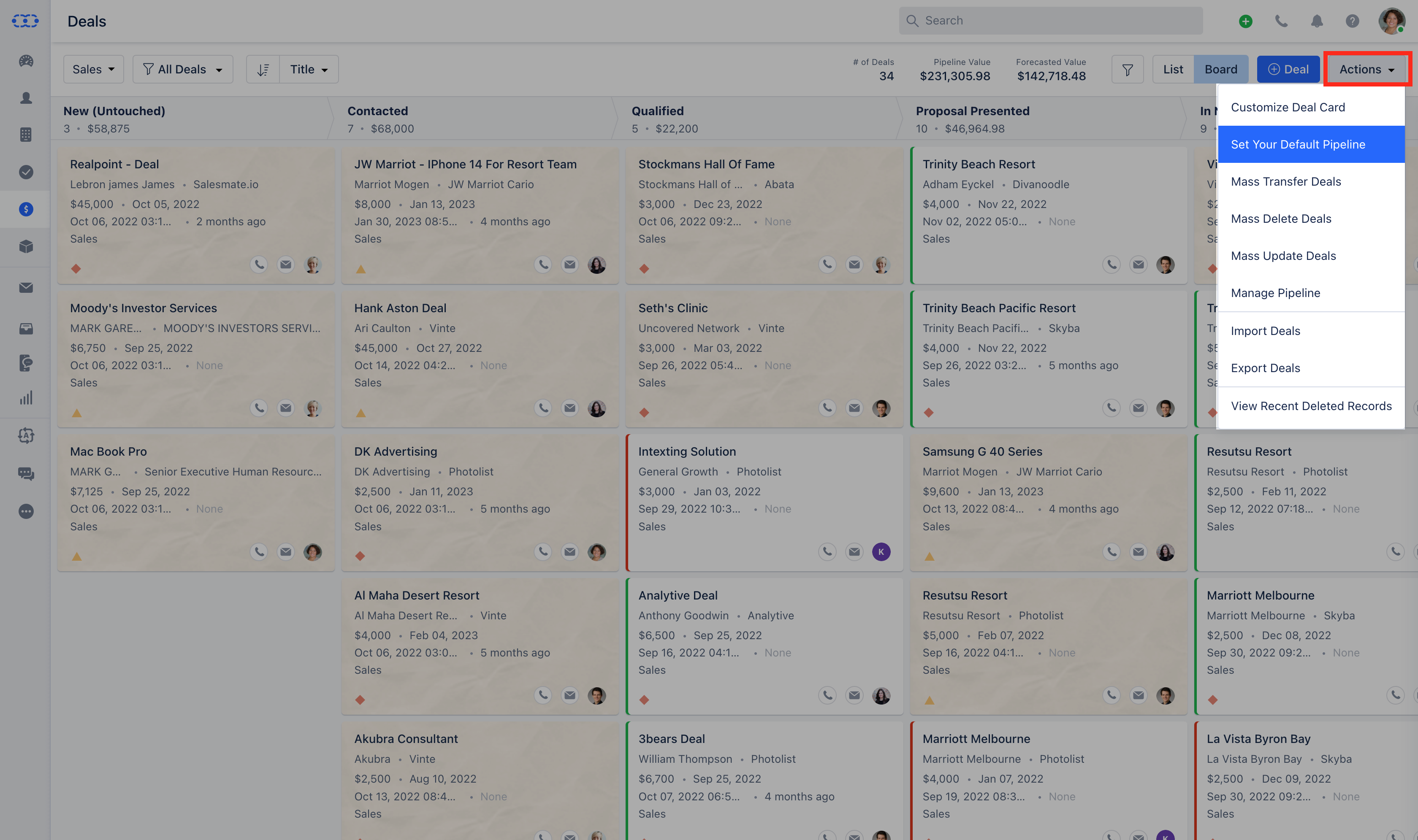Click the blue add Deal button
This screenshot has width=1418, height=840.
[x=1288, y=69]
